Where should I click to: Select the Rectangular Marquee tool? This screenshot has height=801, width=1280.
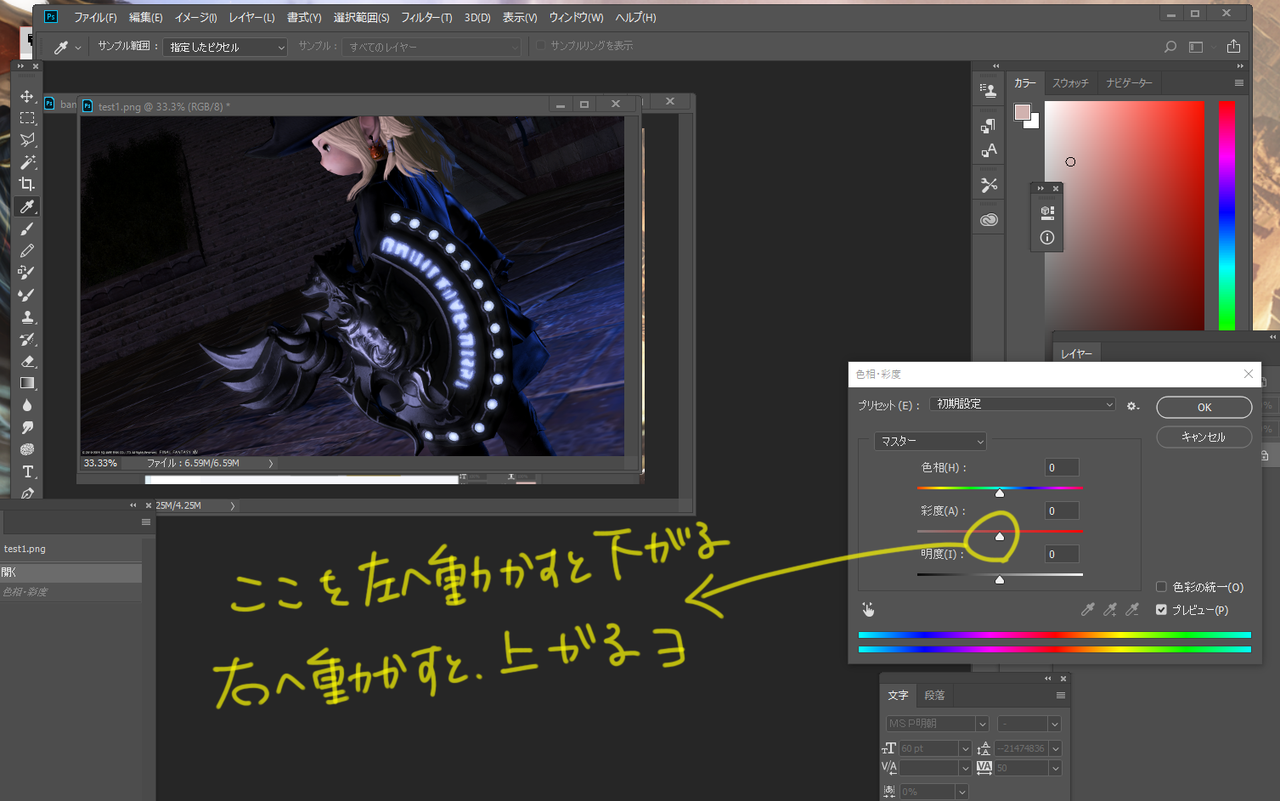(27, 118)
